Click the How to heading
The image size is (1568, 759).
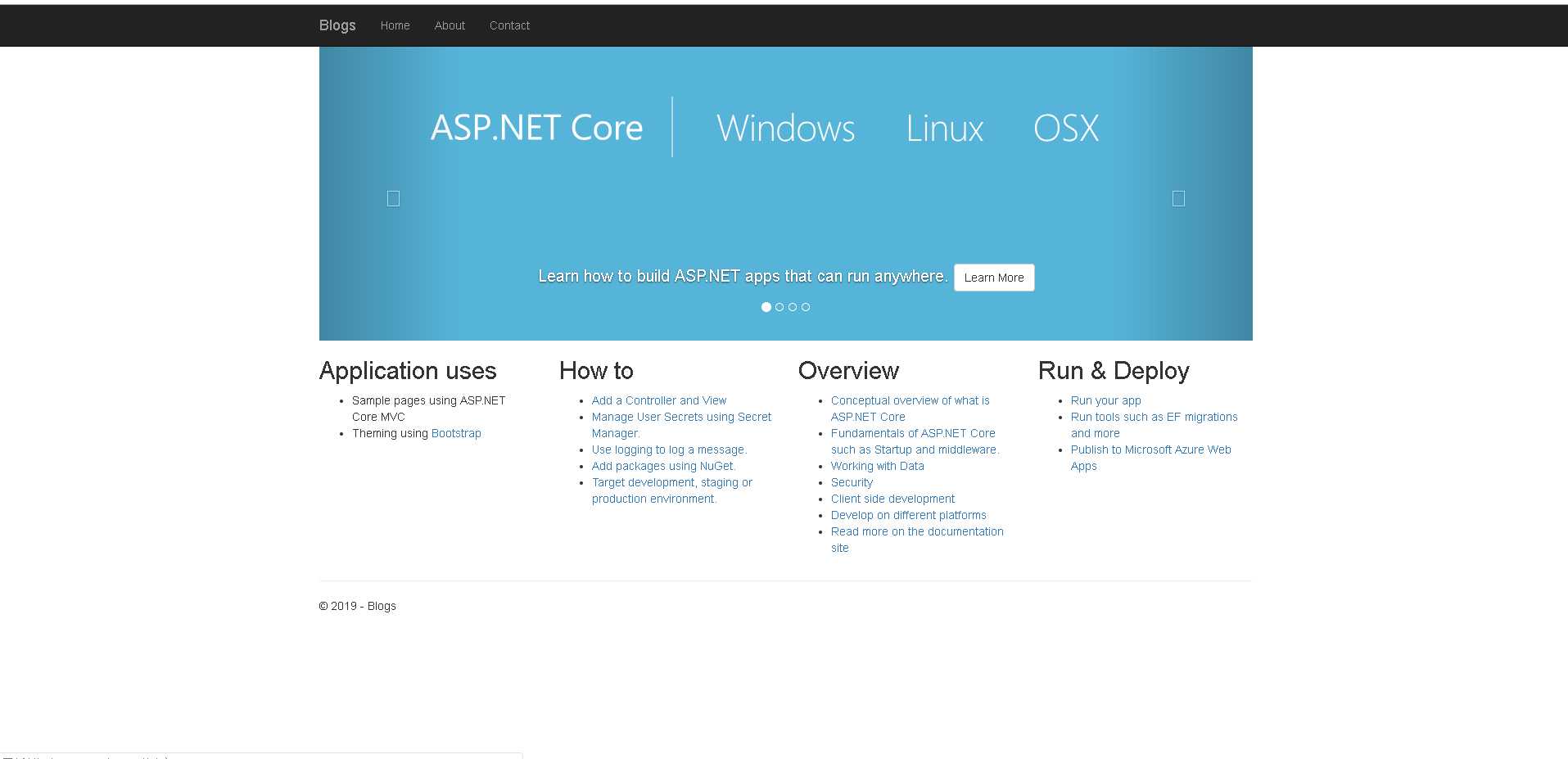pos(596,371)
